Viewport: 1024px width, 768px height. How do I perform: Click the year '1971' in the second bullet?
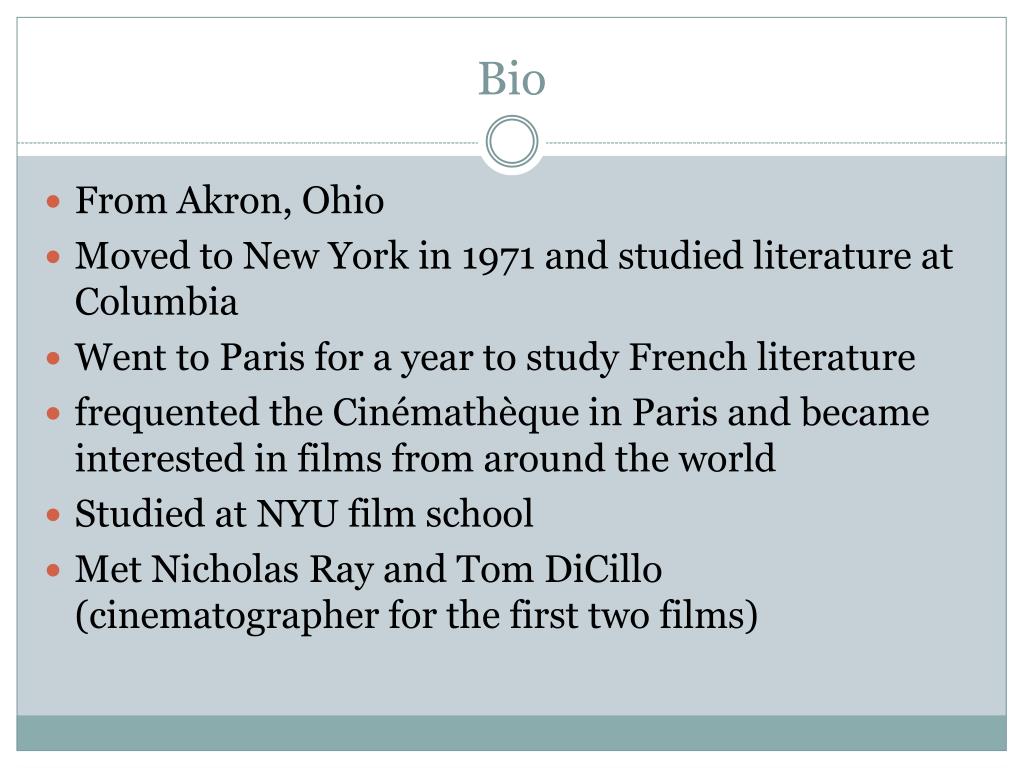(498, 257)
